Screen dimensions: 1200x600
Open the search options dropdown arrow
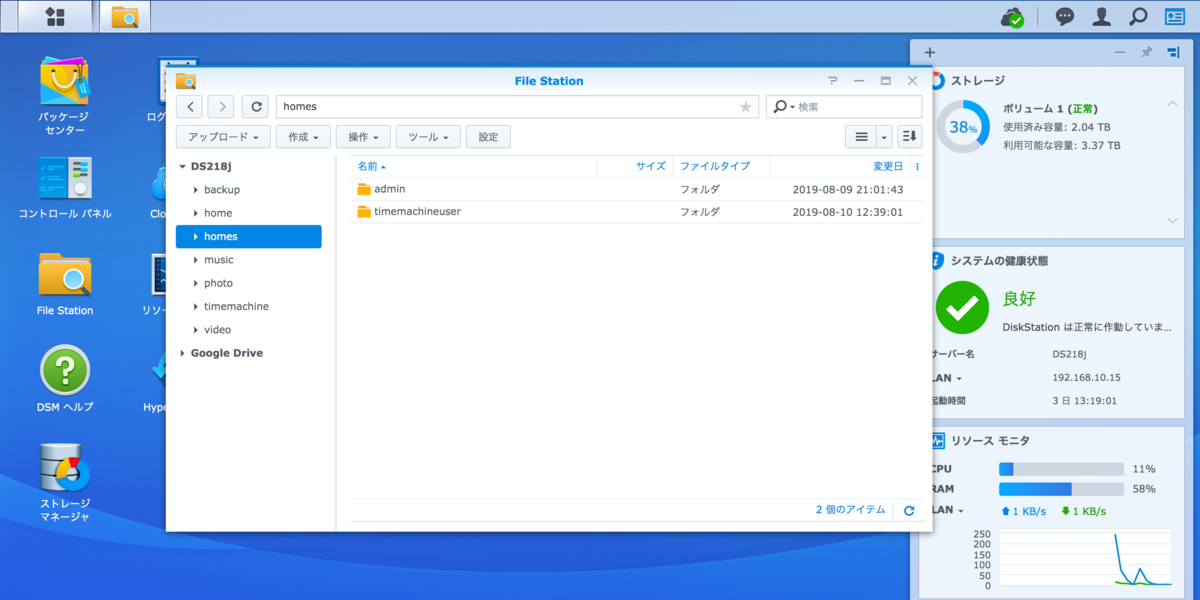point(792,107)
